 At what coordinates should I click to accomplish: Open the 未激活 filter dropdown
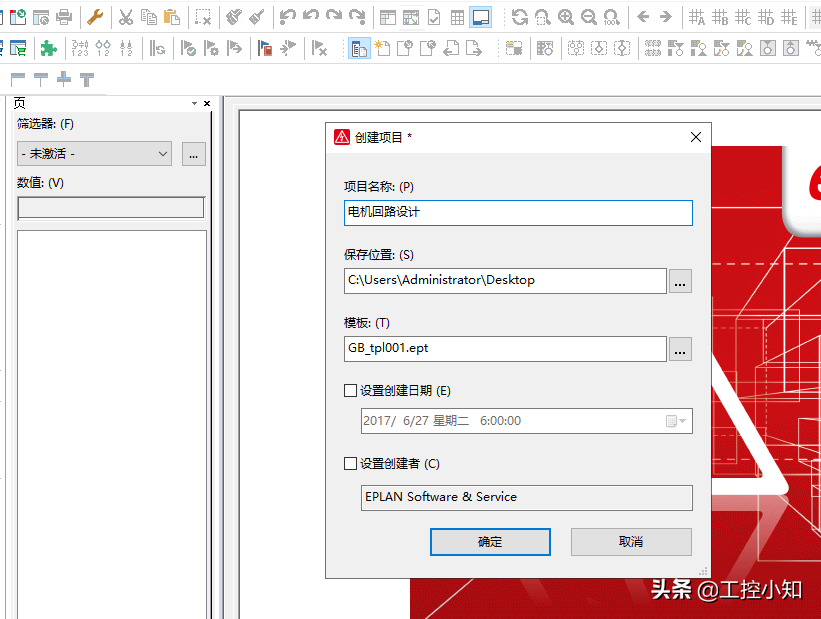pyautogui.click(x=94, y=154)
